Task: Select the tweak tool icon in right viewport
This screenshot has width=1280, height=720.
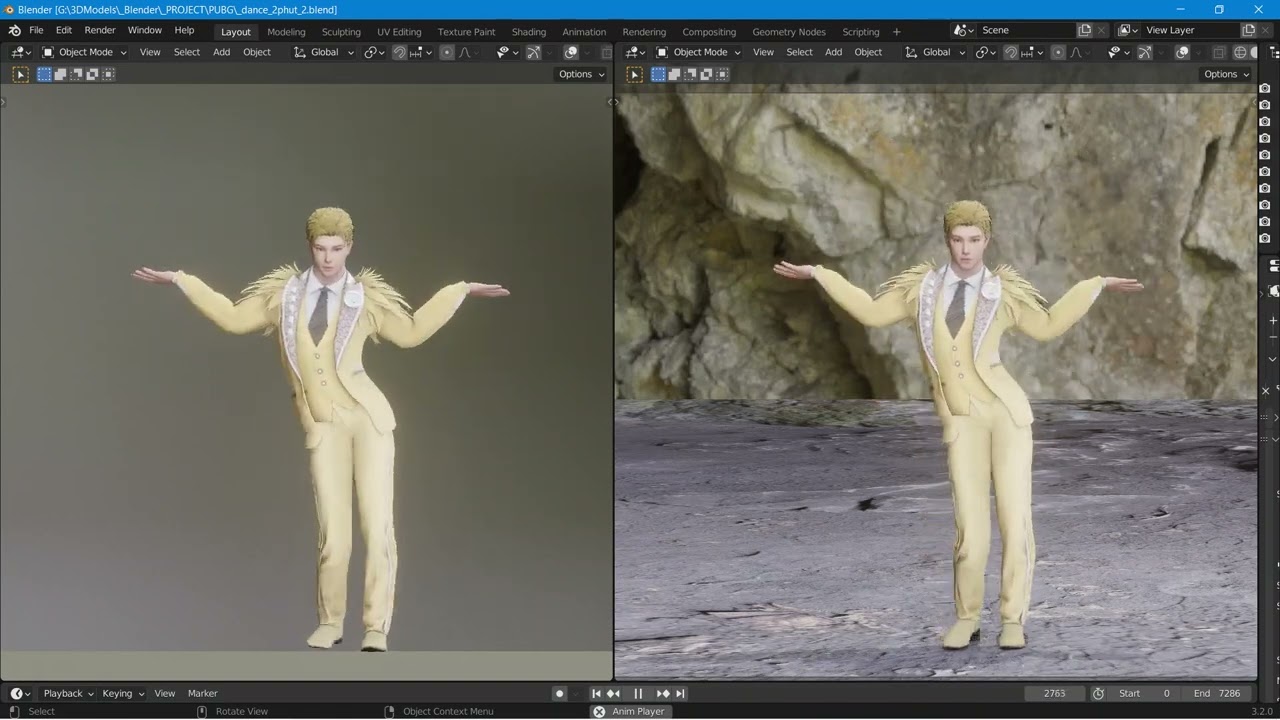Action: click(634, 74)
